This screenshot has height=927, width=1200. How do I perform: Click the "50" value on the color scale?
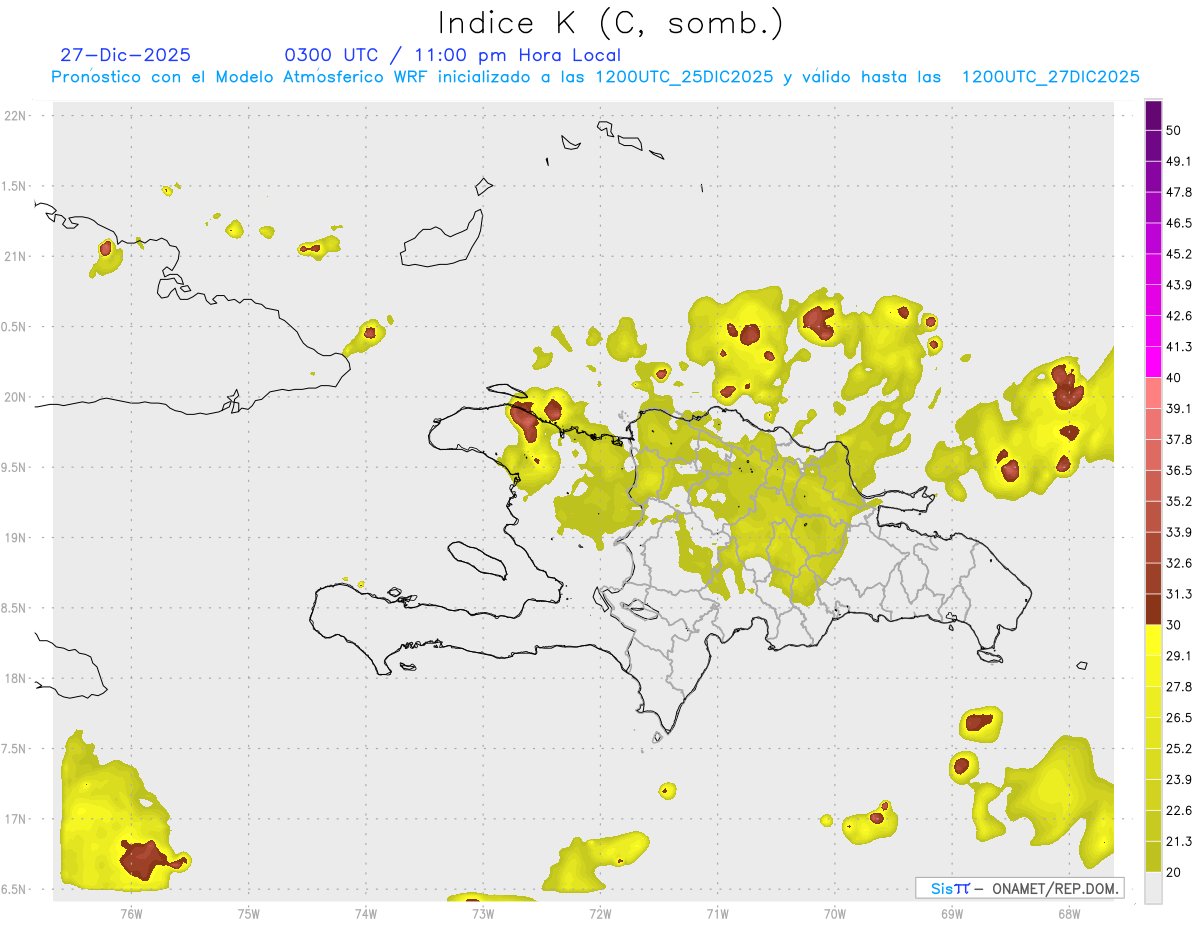[x=1174, y=130]
